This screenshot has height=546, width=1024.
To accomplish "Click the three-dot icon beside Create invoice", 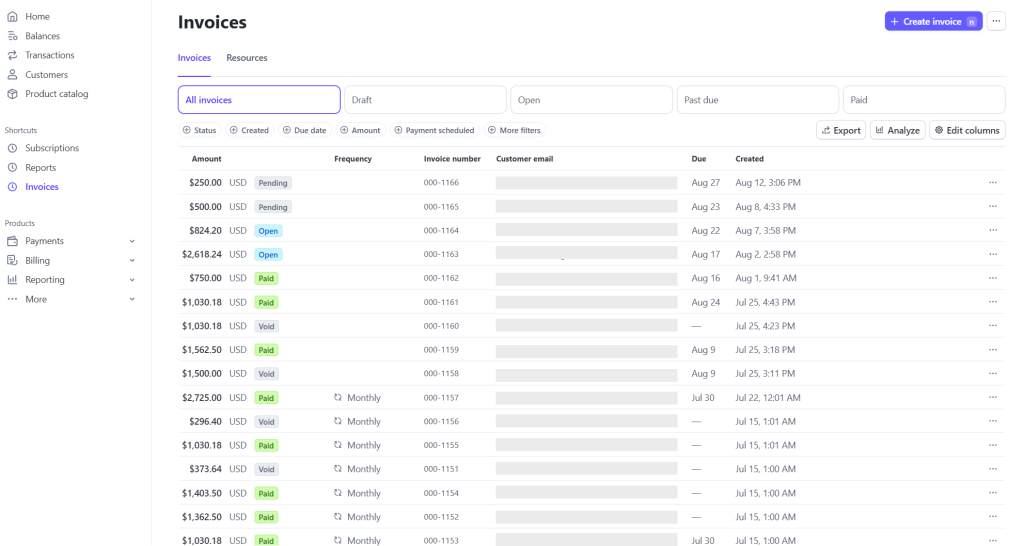I will [x=996, y=21].
